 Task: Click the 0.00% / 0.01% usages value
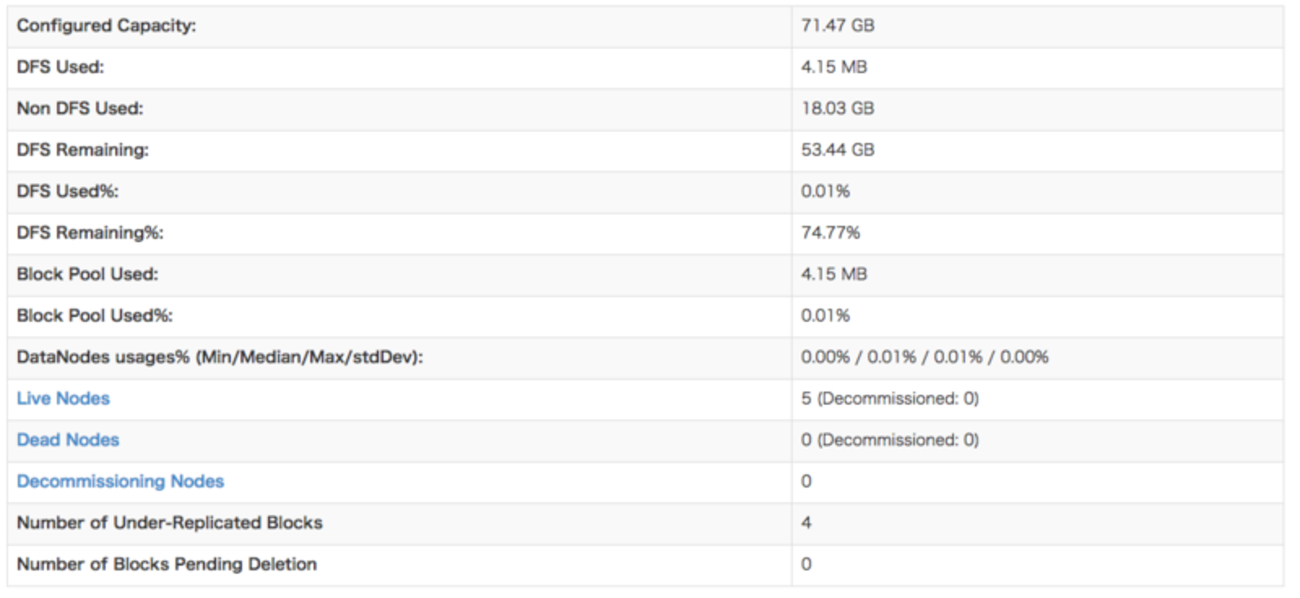click(x=924, y=357)
